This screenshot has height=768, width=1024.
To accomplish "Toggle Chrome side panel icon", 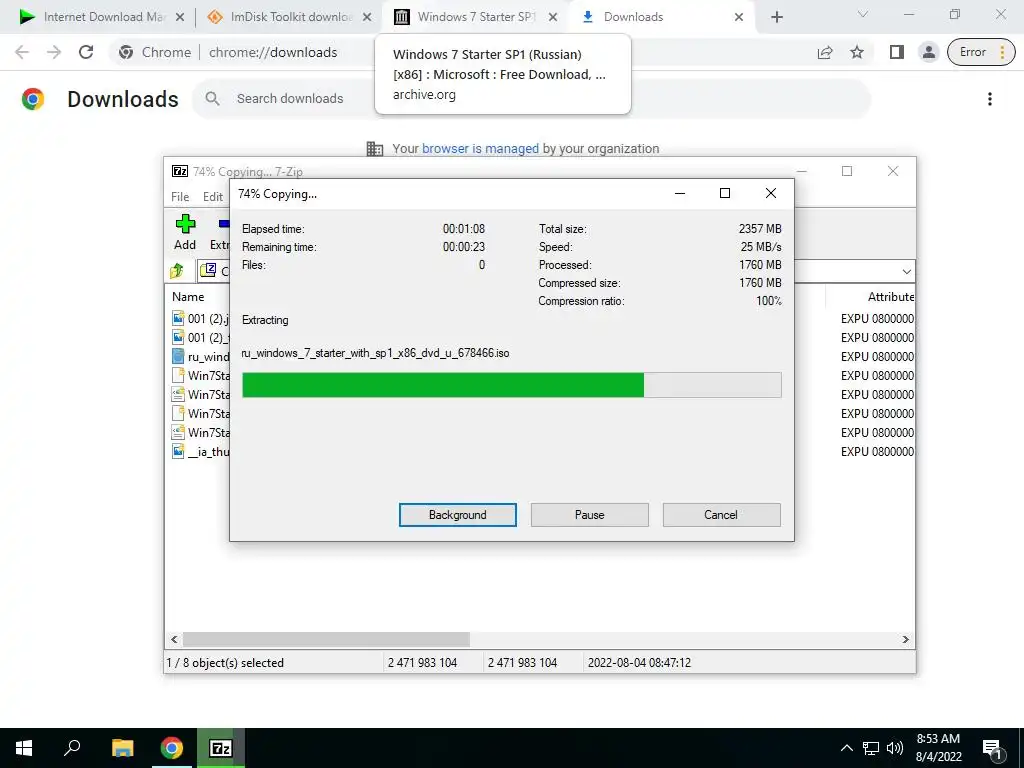I will (897, 52).
